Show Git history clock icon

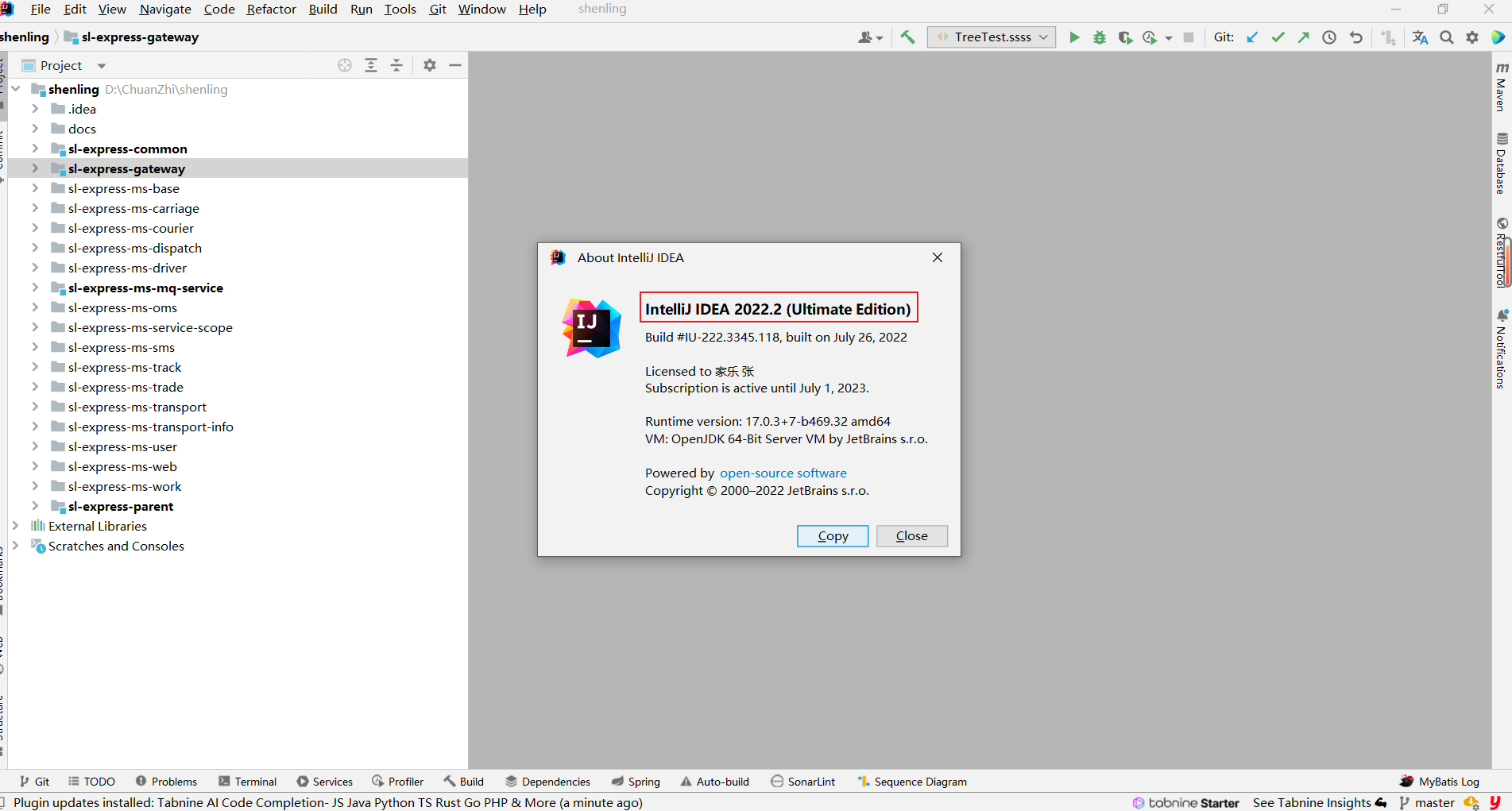tap(1329, 37)
